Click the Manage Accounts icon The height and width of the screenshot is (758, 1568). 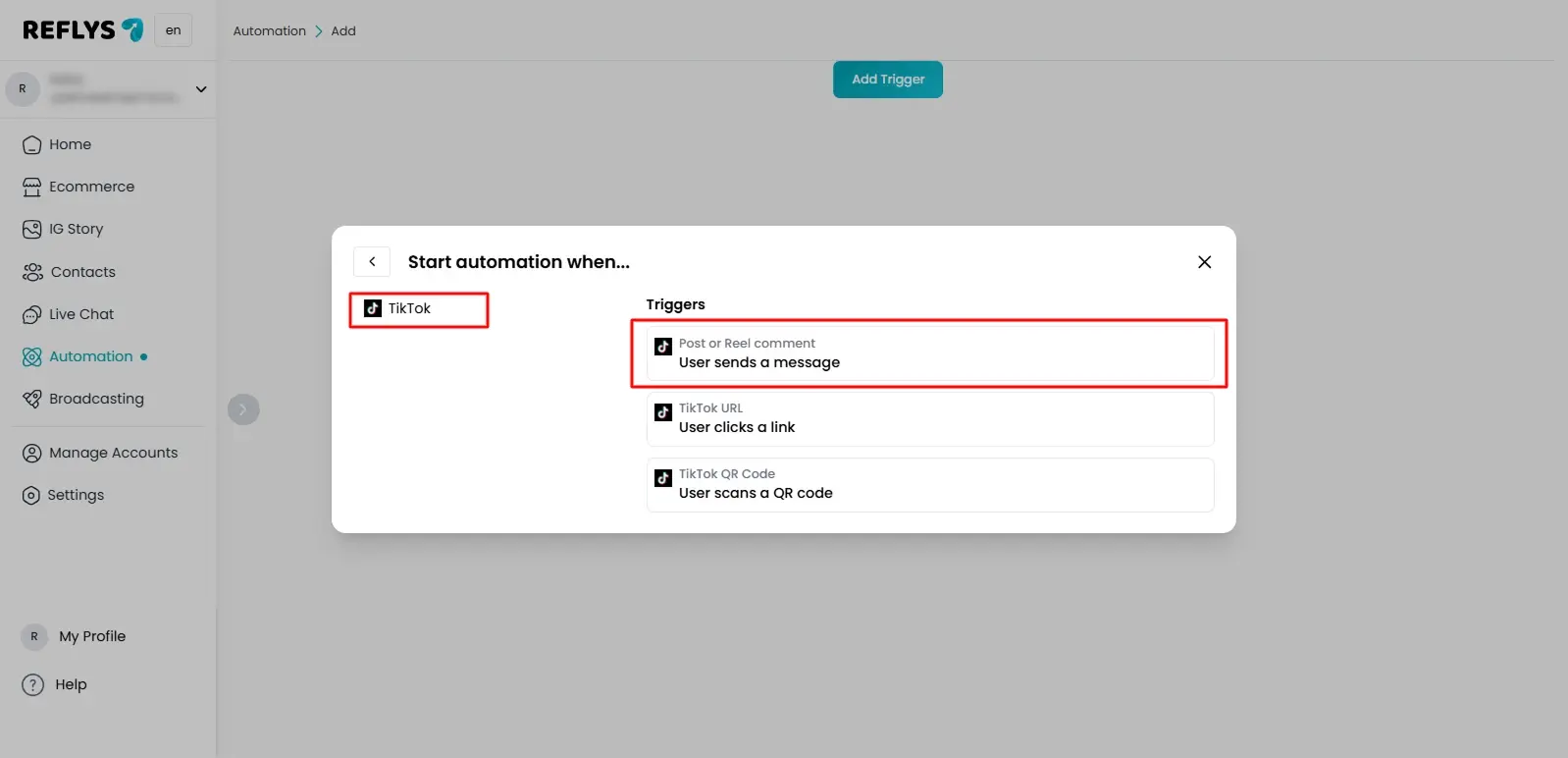[31, 453]
